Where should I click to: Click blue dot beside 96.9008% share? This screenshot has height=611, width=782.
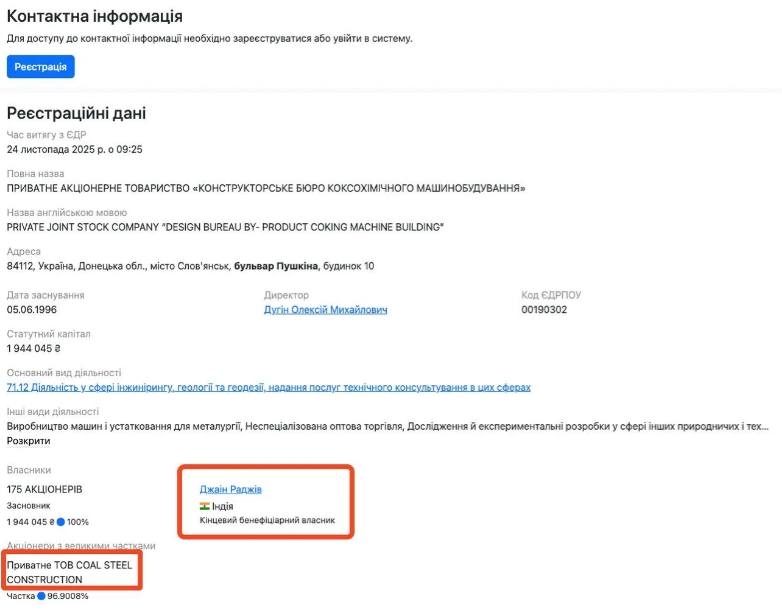(41, 597)
